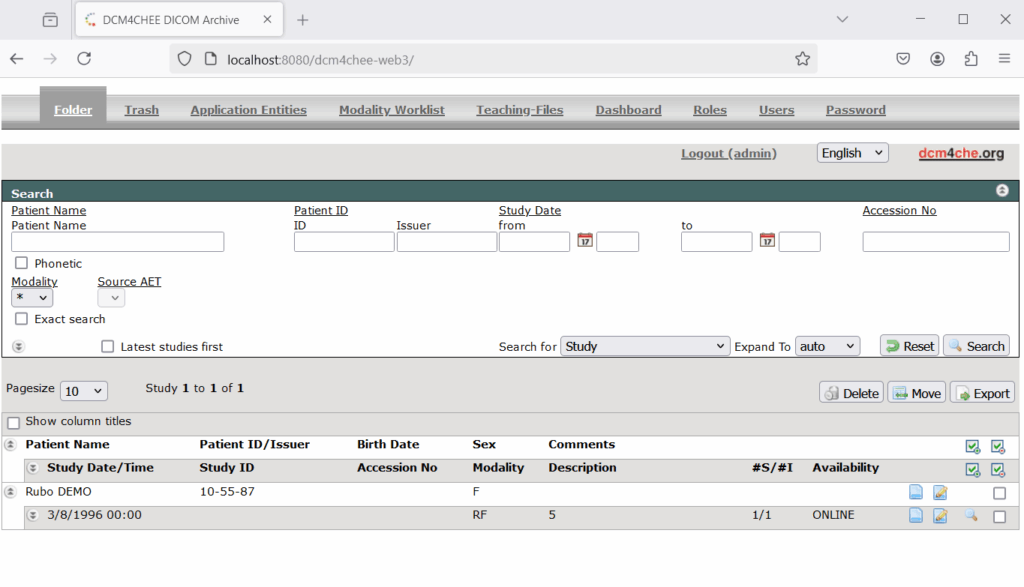
Task: Select the 3/8/1996 study checkbox
Action: pyautogui.click(x=999, y=516)
